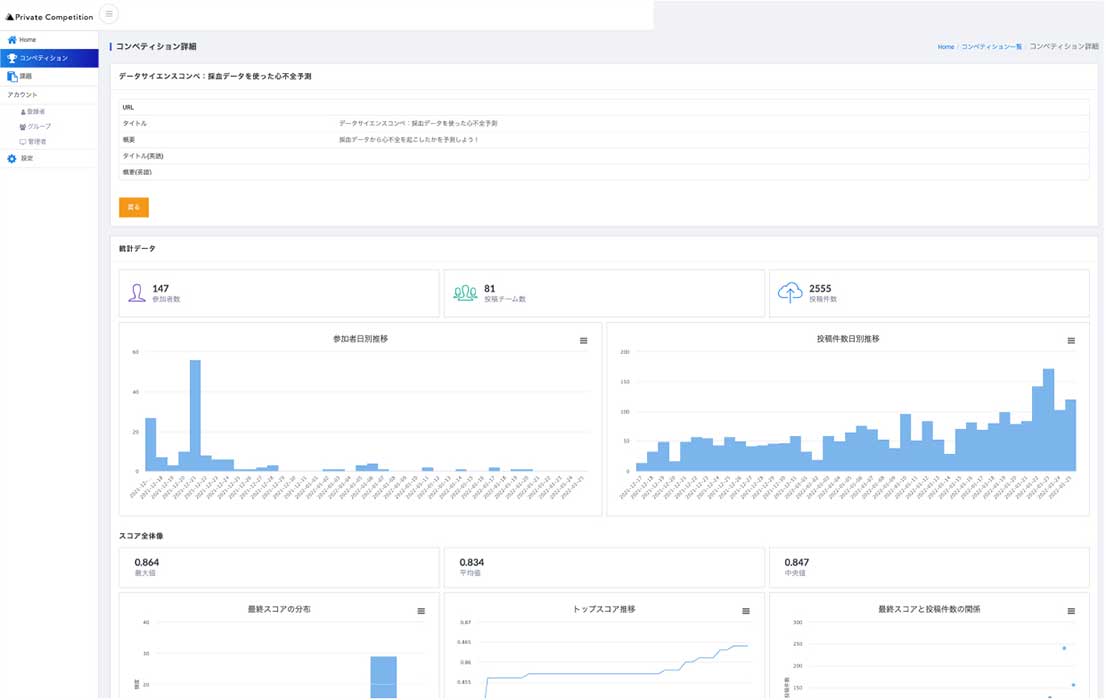Screen dimensions: 1106x700
Task: Click the 0.847 score value
Action: tap(797, 562)
